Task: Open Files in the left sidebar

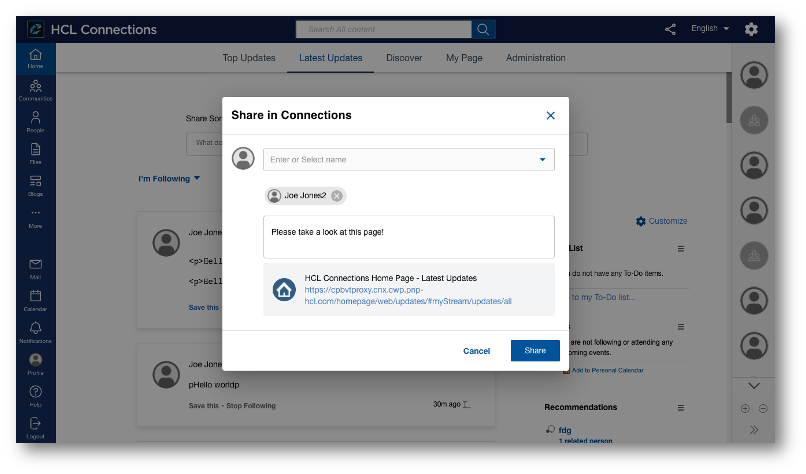Action: point(35,154)
